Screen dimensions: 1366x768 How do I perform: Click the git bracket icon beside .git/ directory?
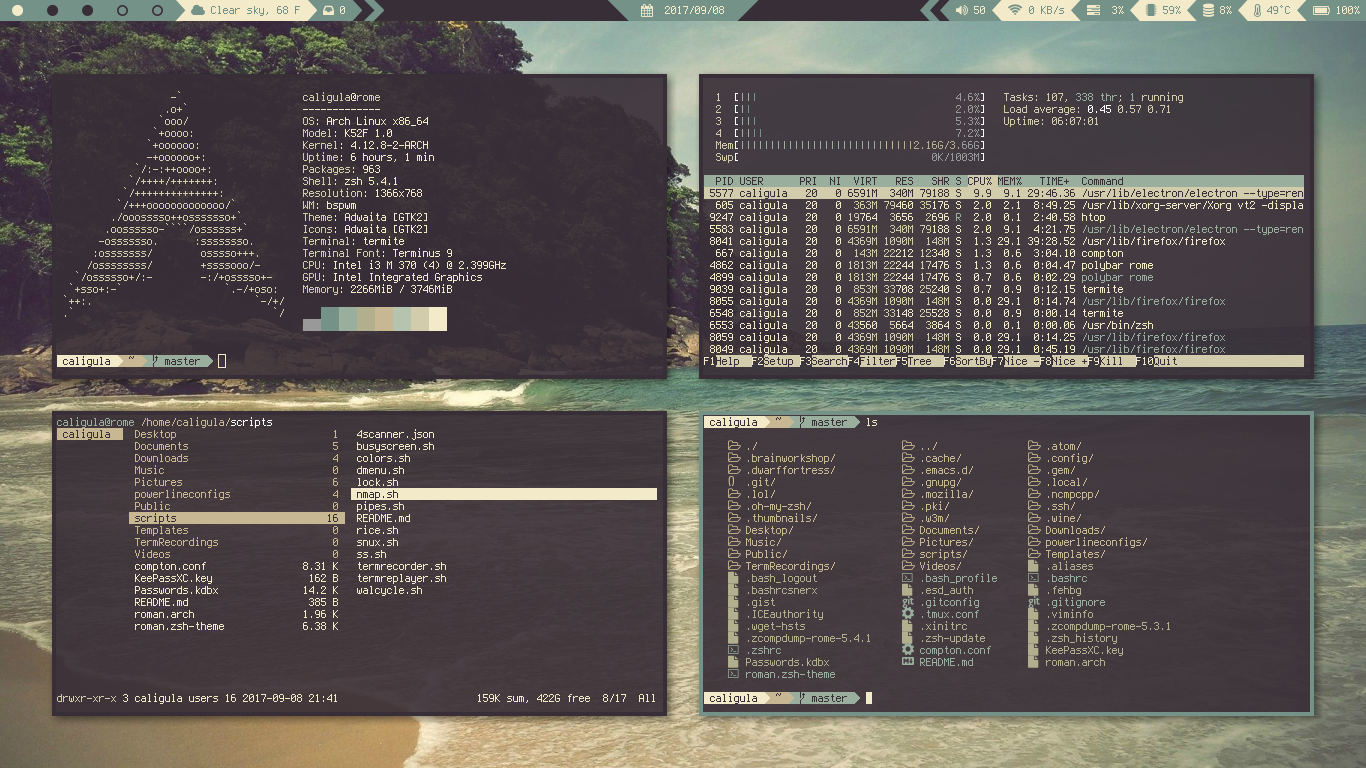point(732,482)
